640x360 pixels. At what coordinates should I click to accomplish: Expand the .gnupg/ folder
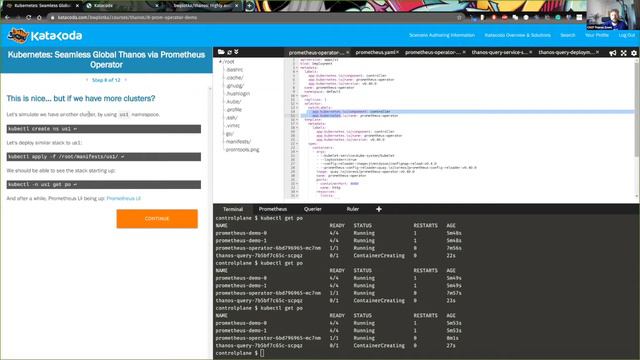coord(235,86)
